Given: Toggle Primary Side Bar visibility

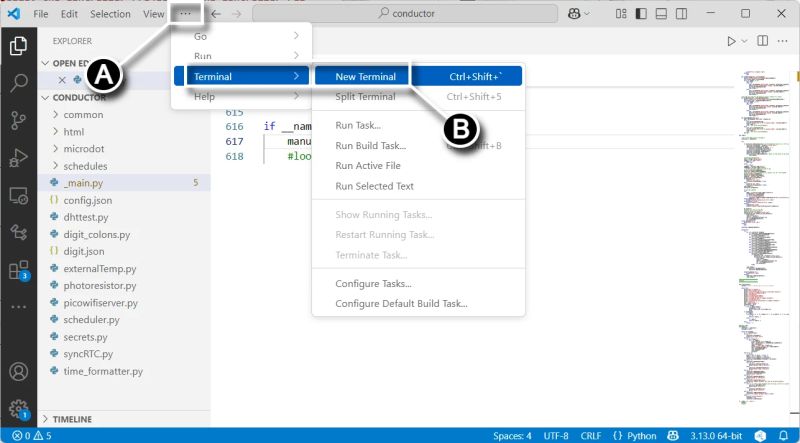Looking at the screenshot, I should pyautogui.click(x=641, y=14).
